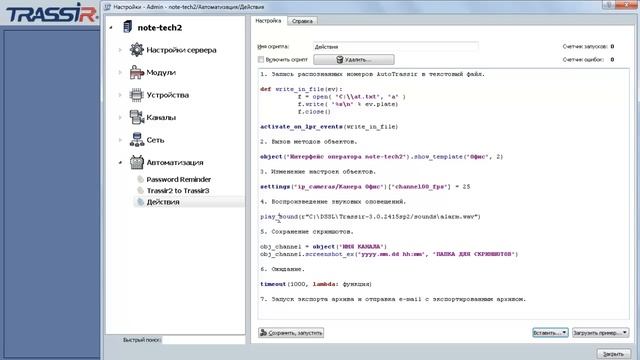
Task: Collapse the note-tech2 tree node
Action: (111, 27)
